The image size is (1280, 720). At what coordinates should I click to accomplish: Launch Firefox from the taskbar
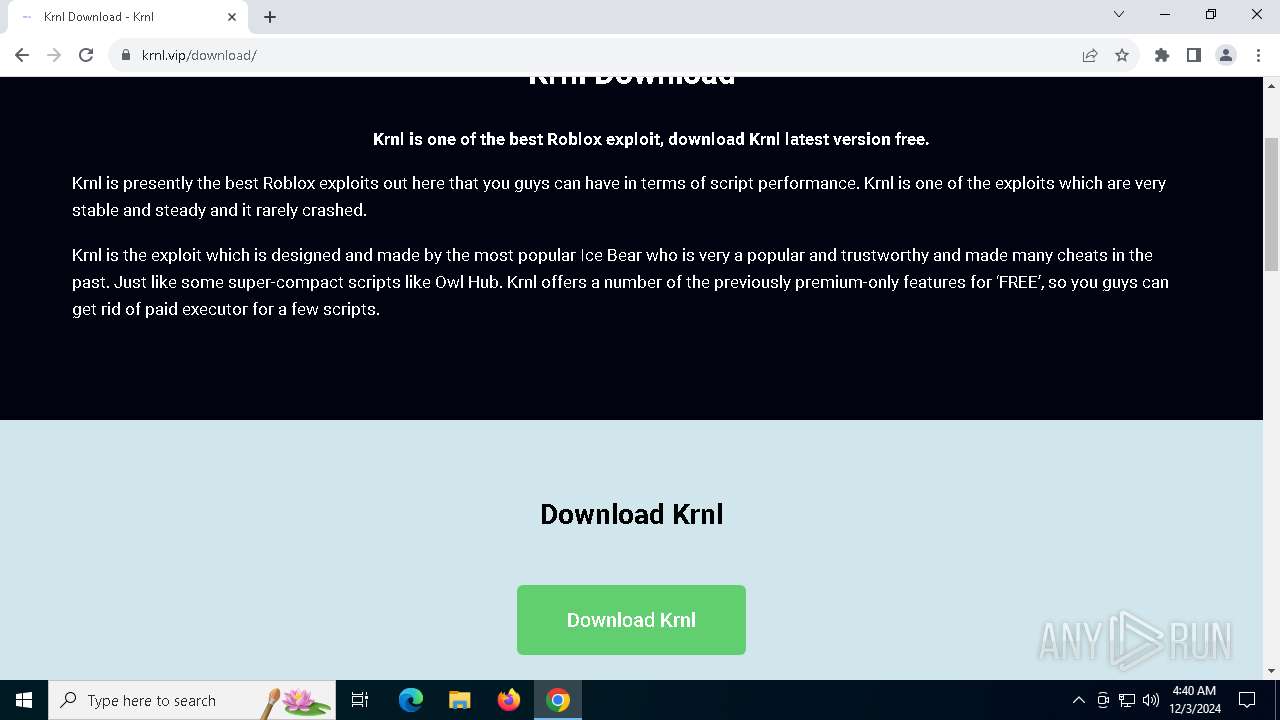pyautogui.click(x=509, y=700)
